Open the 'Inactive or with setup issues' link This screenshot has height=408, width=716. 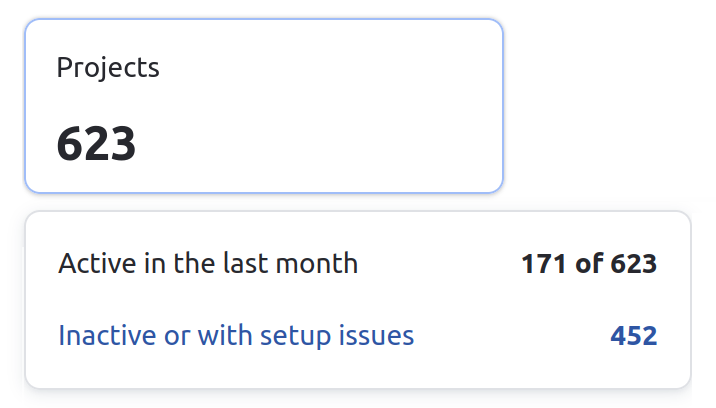click(x=236, y=335)
